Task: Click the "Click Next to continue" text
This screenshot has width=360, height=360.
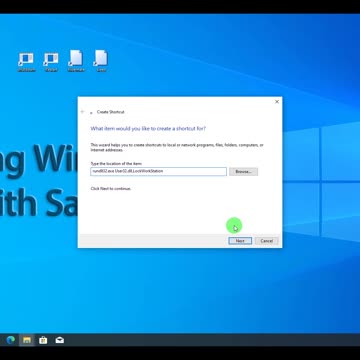Action: [111, 188]
